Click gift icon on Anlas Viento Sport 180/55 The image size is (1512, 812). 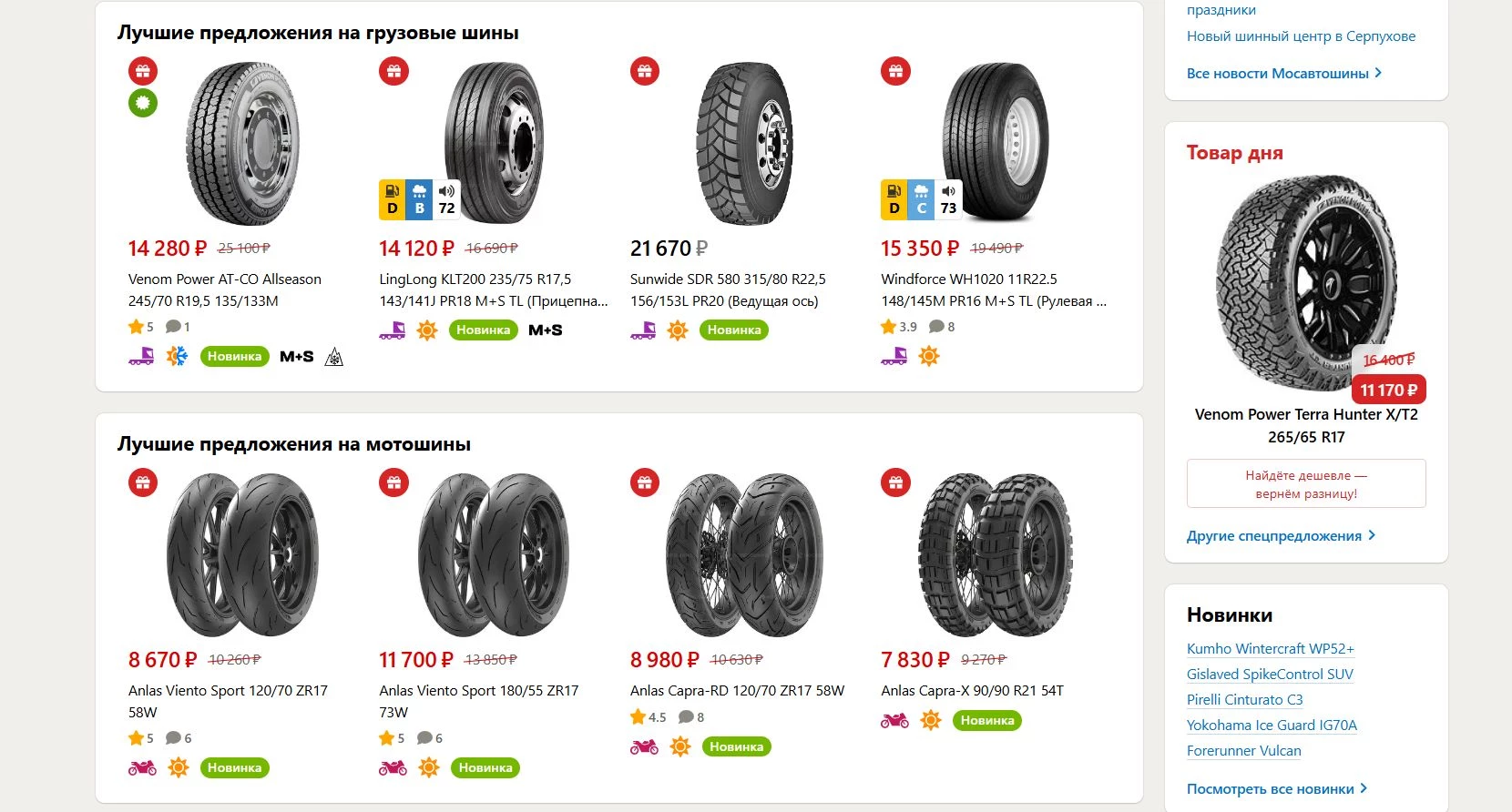click(394, 482)
